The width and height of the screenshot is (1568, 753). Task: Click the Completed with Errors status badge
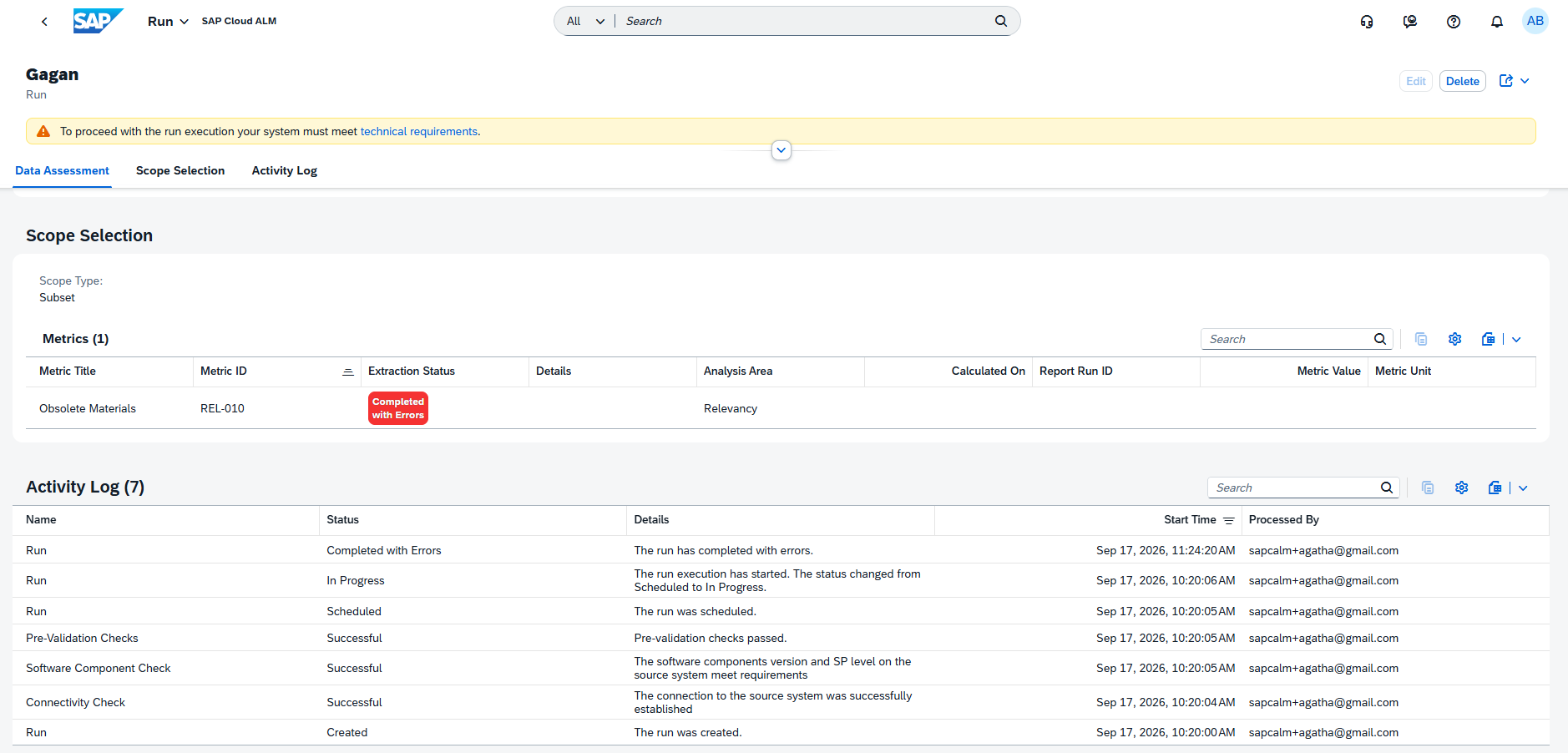(x=398, y=408)
